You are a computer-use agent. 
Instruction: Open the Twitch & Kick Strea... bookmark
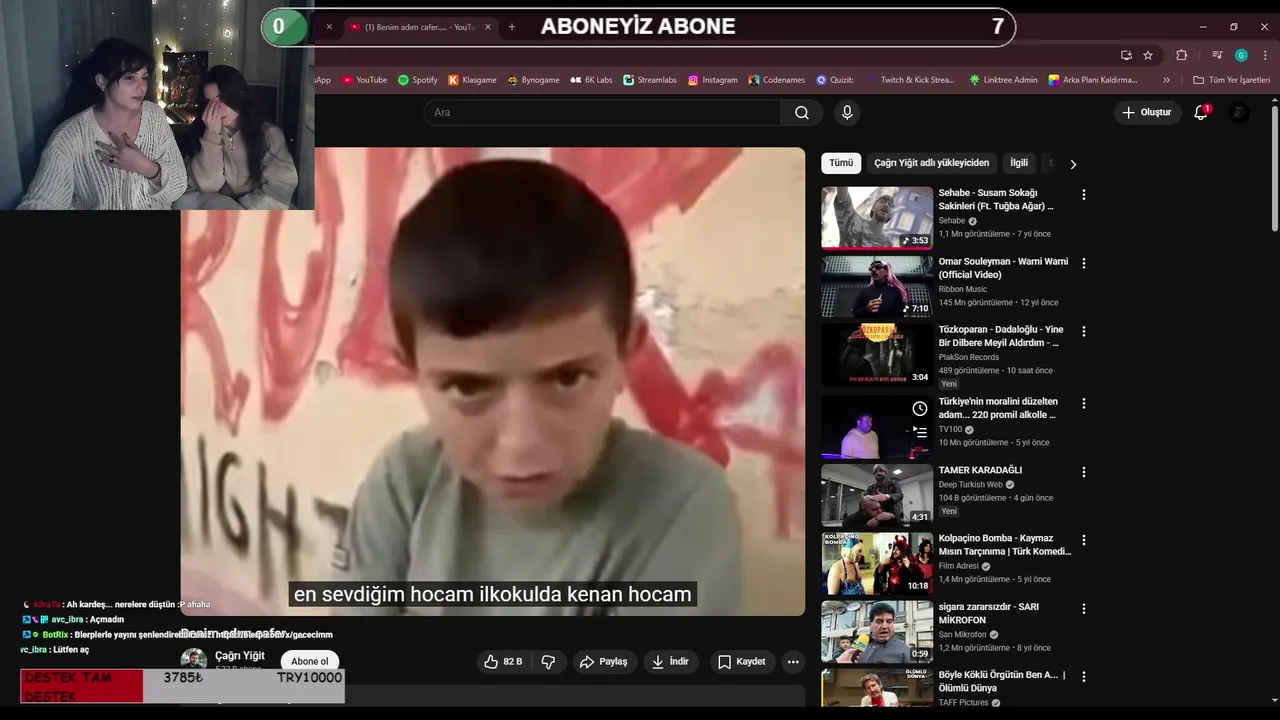pos(911,80)
